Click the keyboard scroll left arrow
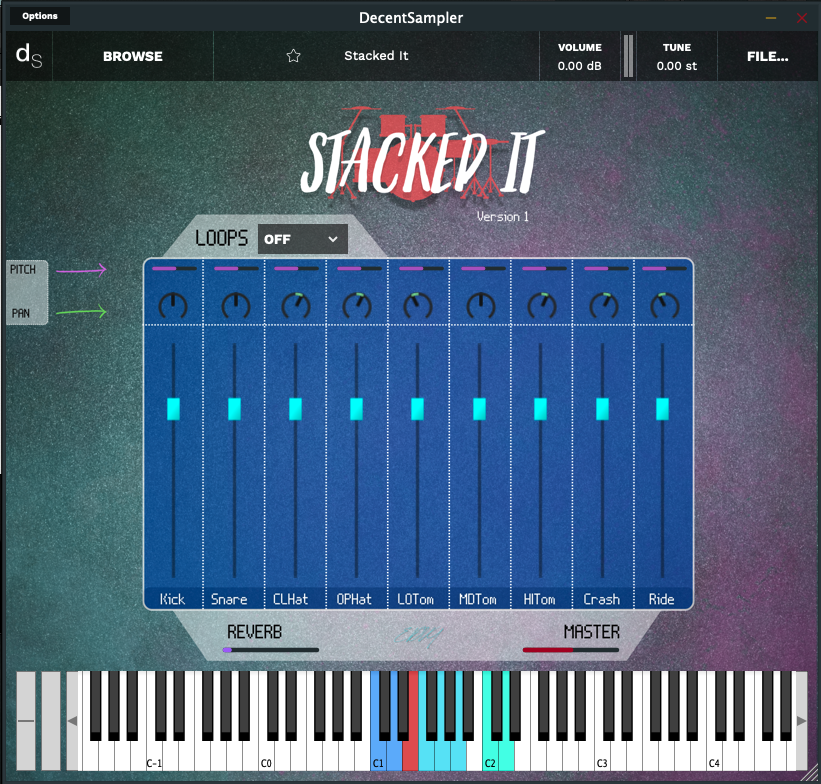The height and width of the screenshot is (784, 821). 72,721
